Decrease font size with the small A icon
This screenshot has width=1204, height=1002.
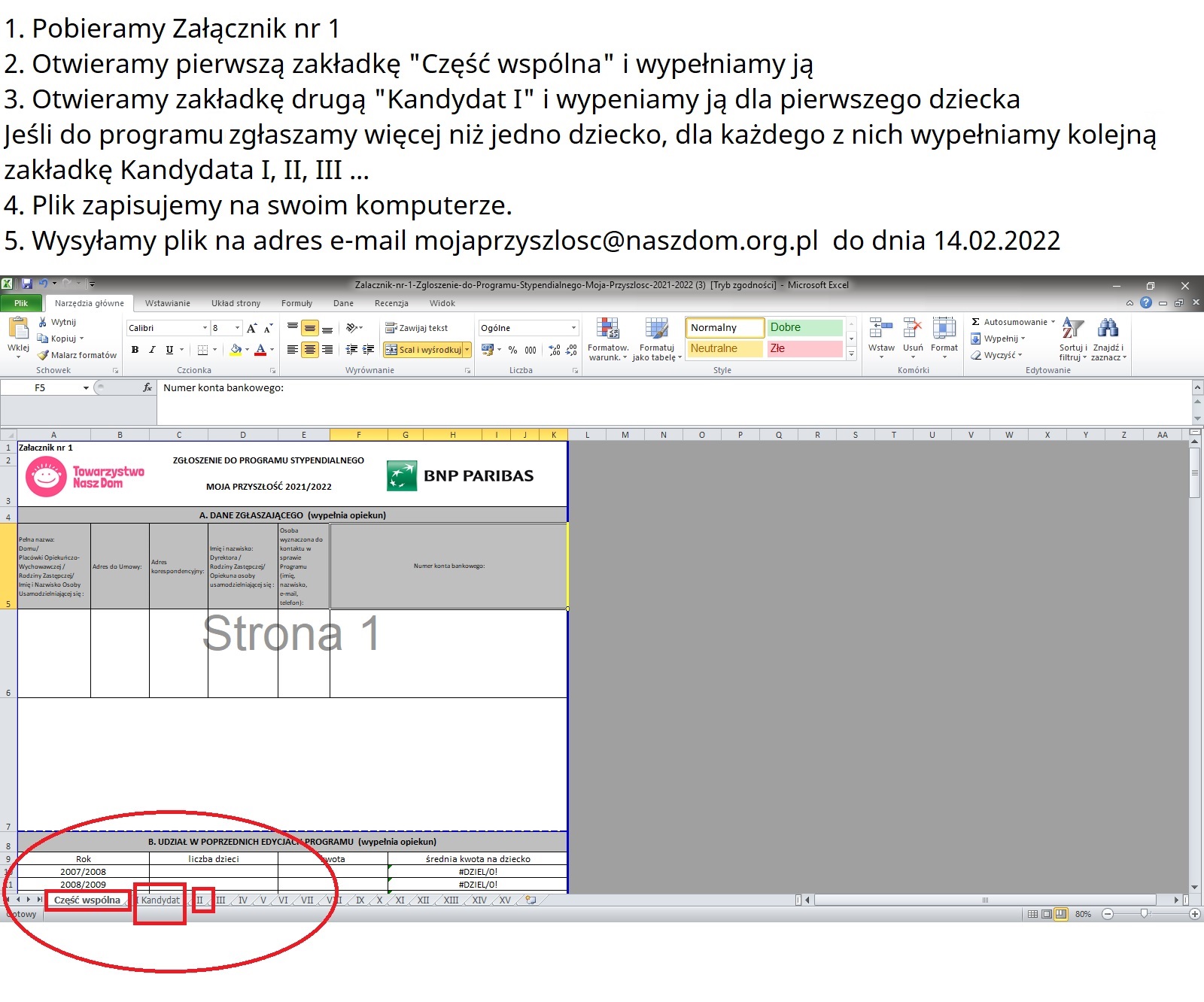268,328
